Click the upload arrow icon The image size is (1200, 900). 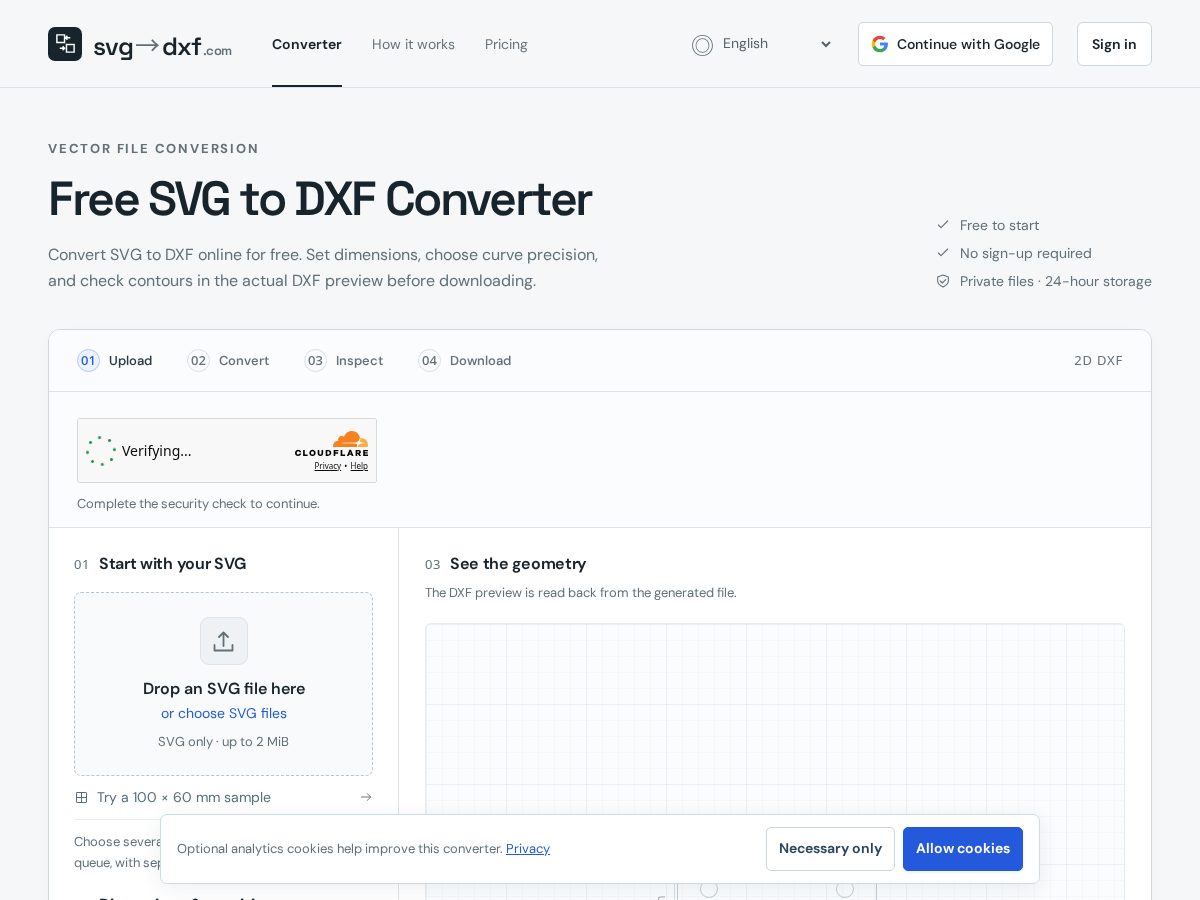coord(224,641)
